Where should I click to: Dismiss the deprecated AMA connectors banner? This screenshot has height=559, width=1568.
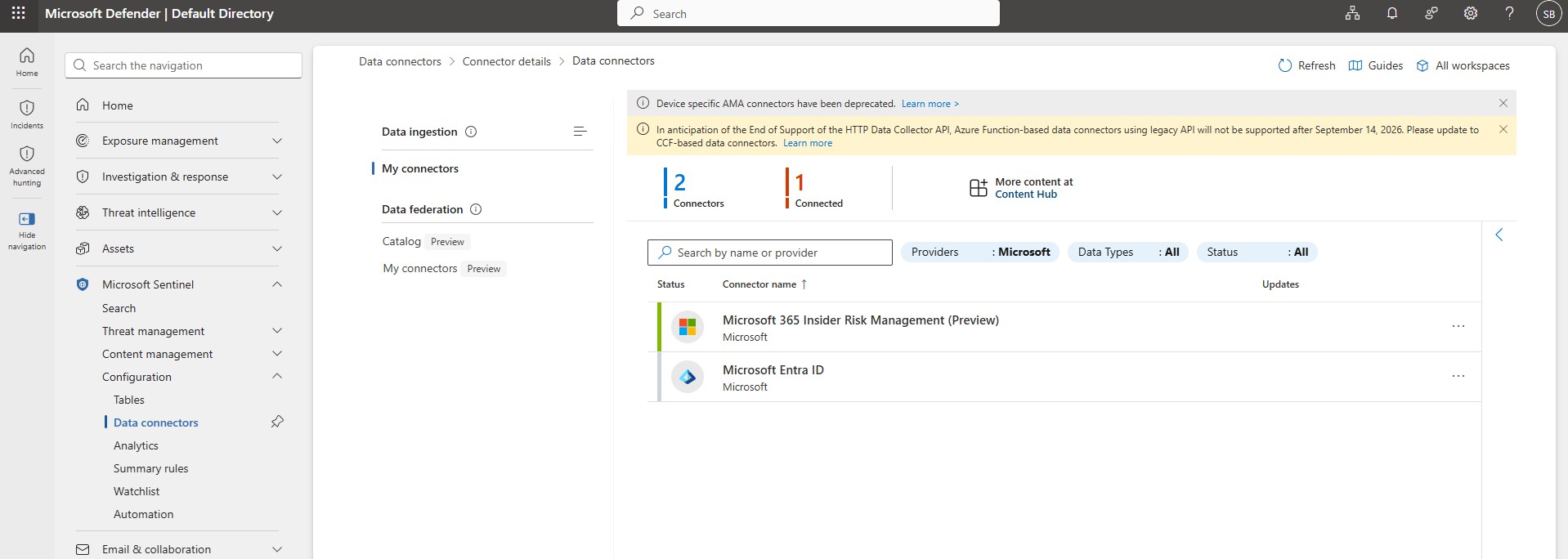click(x=1503, y=103)
